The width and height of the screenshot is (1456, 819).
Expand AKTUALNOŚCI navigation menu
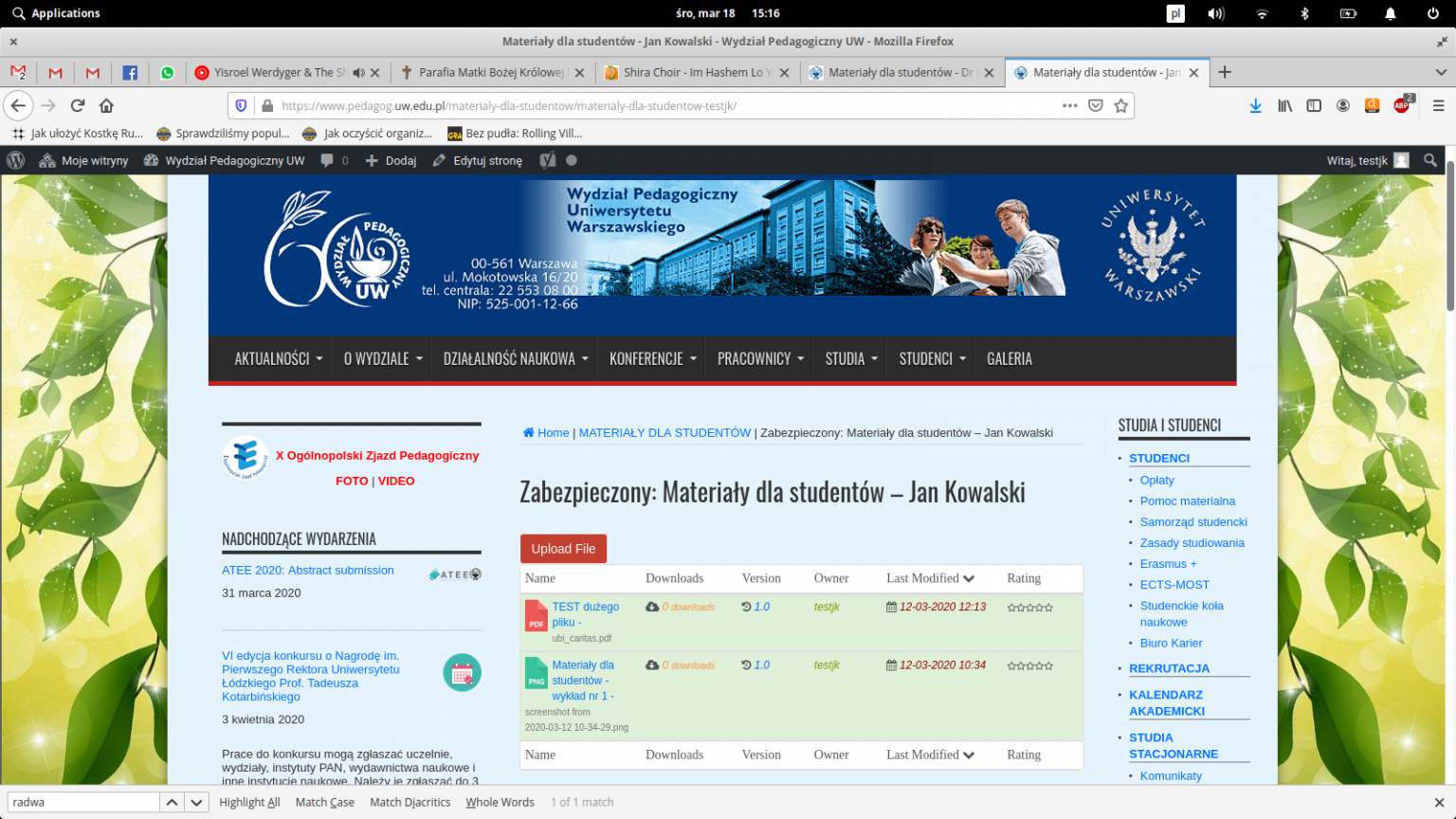pyautogui.click(x=279, y=358)
